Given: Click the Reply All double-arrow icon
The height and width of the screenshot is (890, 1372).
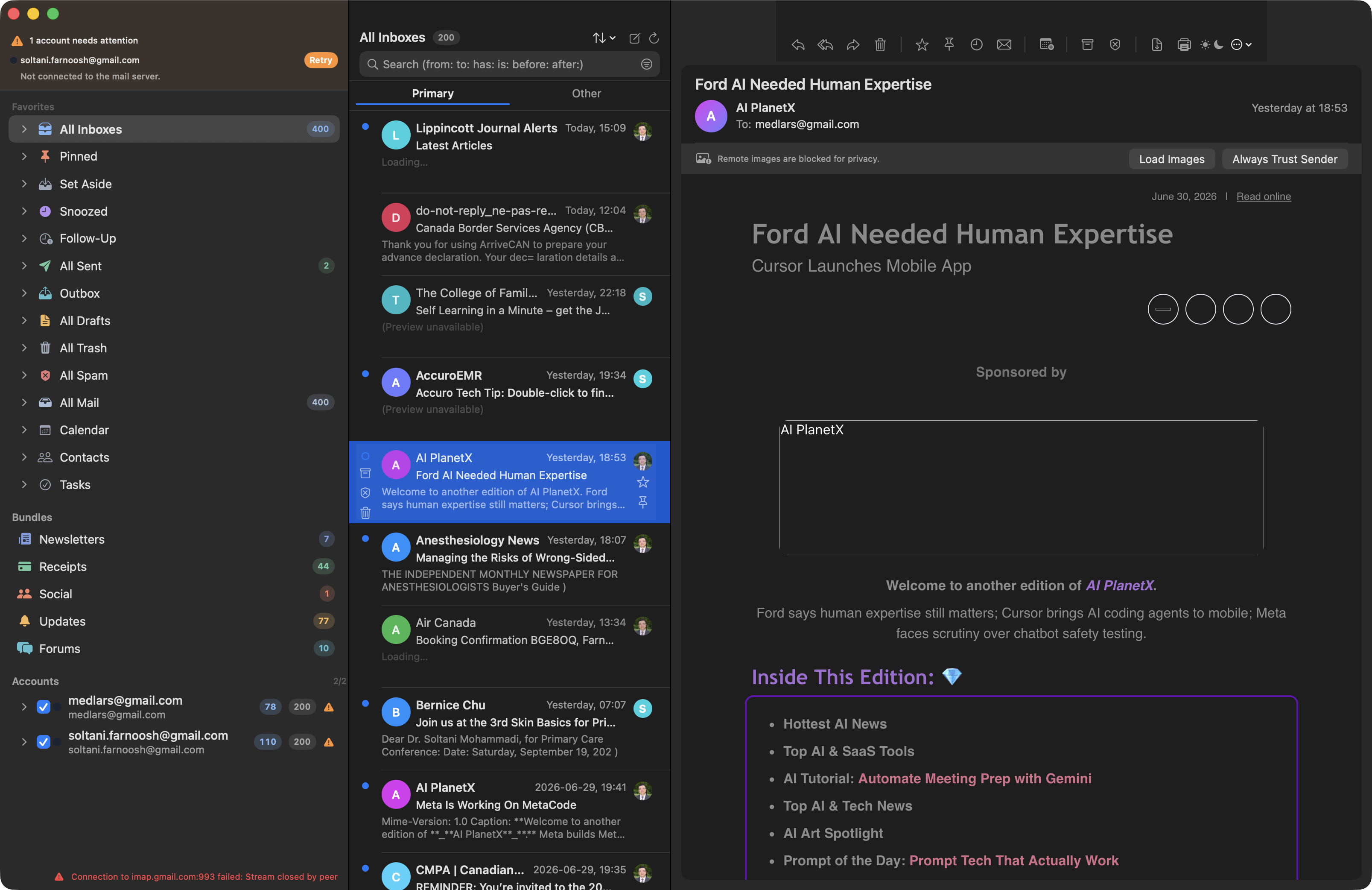Looking at the screenshot, I should [x=825, y=44].
